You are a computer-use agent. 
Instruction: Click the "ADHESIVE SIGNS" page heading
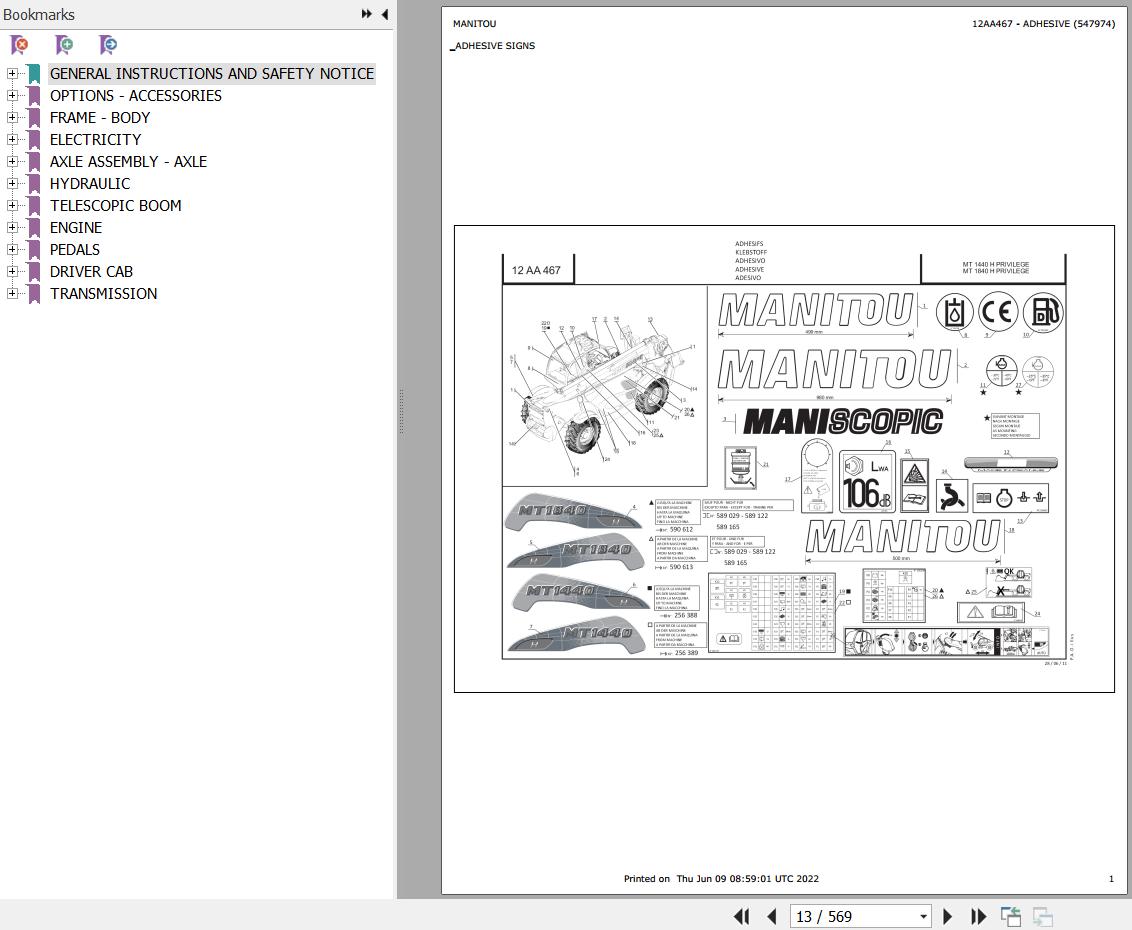pos(495,45)
